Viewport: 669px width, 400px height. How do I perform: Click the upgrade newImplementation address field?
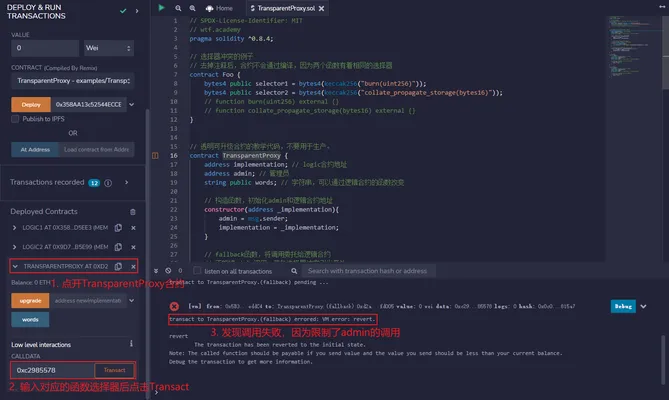click(88, 301)
